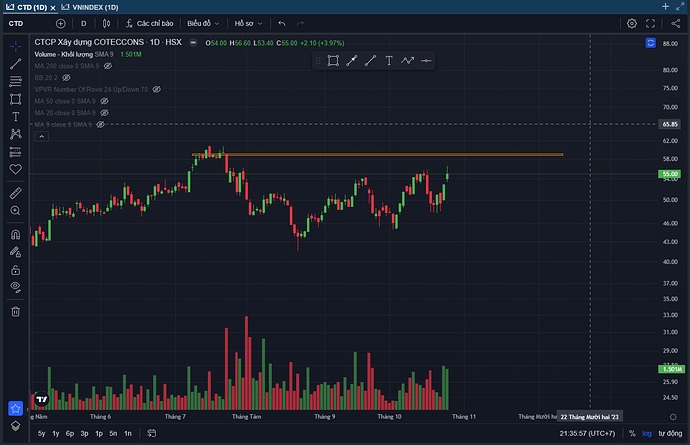This screenshot has width=690, height=445.
Task: Click the undo arrow
Action: [282, 24]
